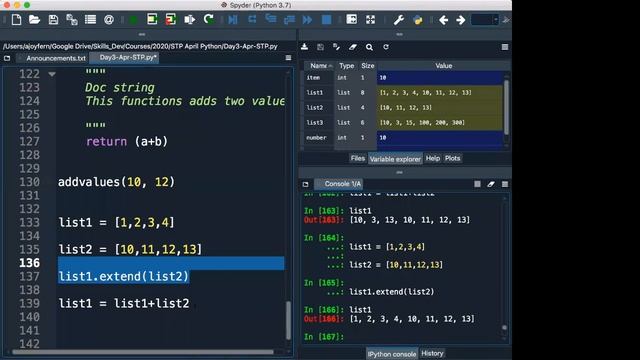Viewport: 640px width, 360px height.
Task: Run cell and advance icon
Action: point(171,20)
